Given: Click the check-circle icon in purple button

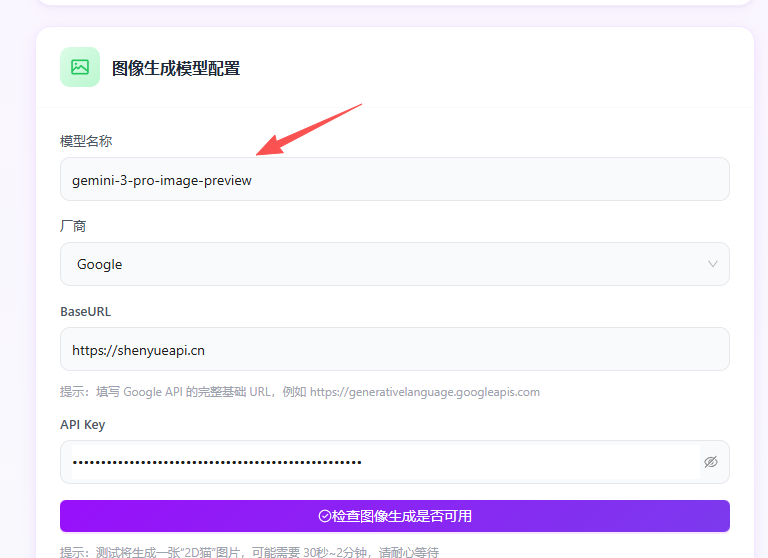Looking at the screenshot, I should point(325,516).
